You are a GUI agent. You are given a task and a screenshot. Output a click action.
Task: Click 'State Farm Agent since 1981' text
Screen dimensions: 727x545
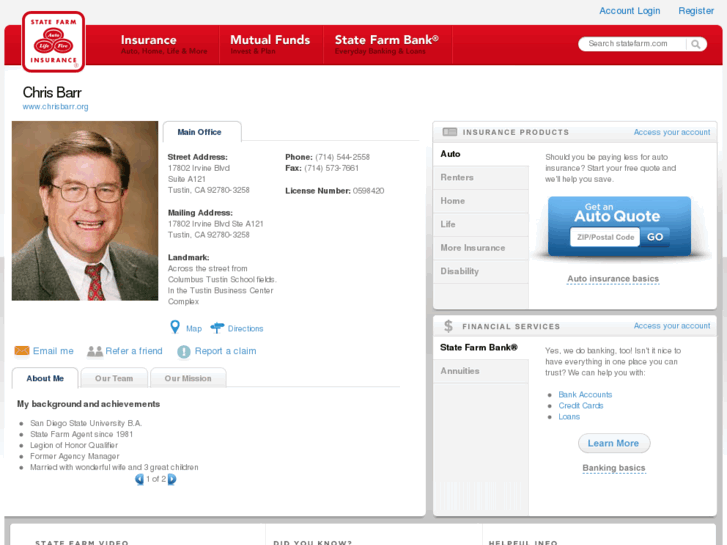click(82, 434)
